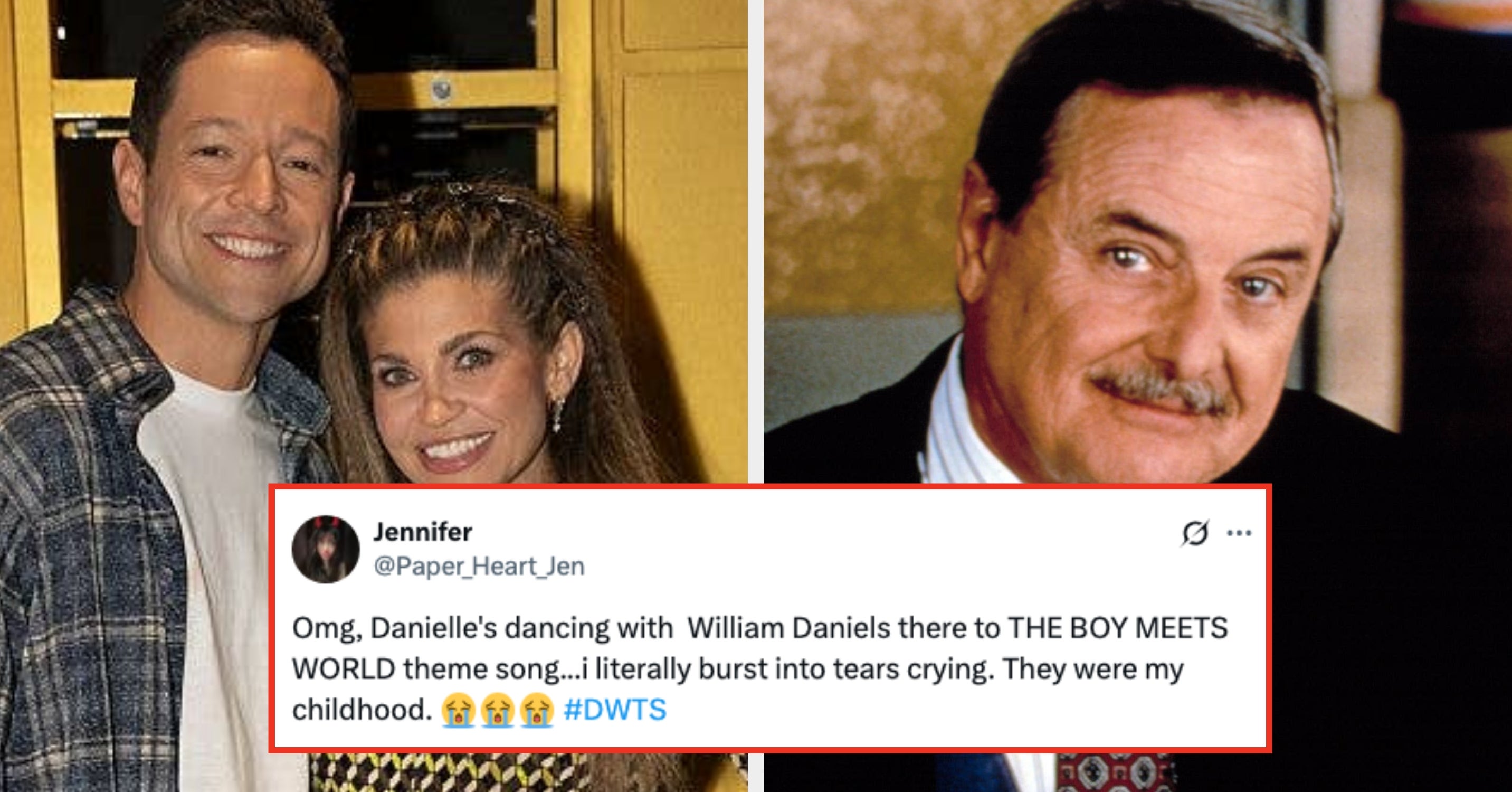Open the @Paper_Heart_Jen handle link

click(479, 567)
